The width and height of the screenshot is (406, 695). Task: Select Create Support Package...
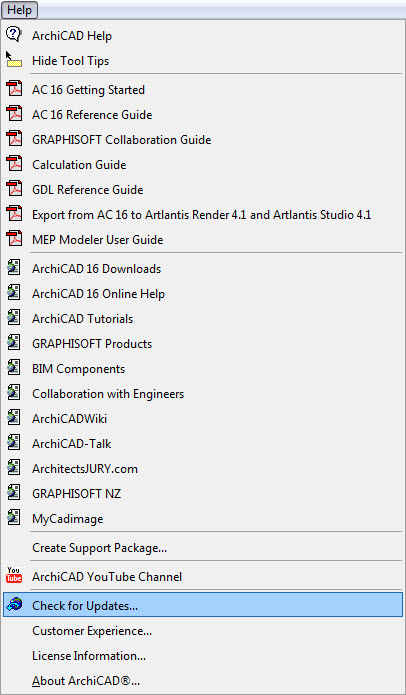(203, 548)
